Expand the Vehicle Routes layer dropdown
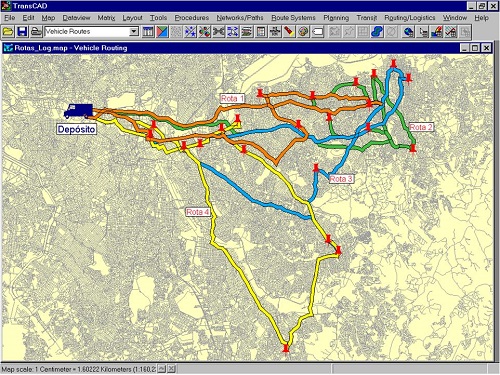The width and height of the screenshot is (500, 375). coord(134,32)
